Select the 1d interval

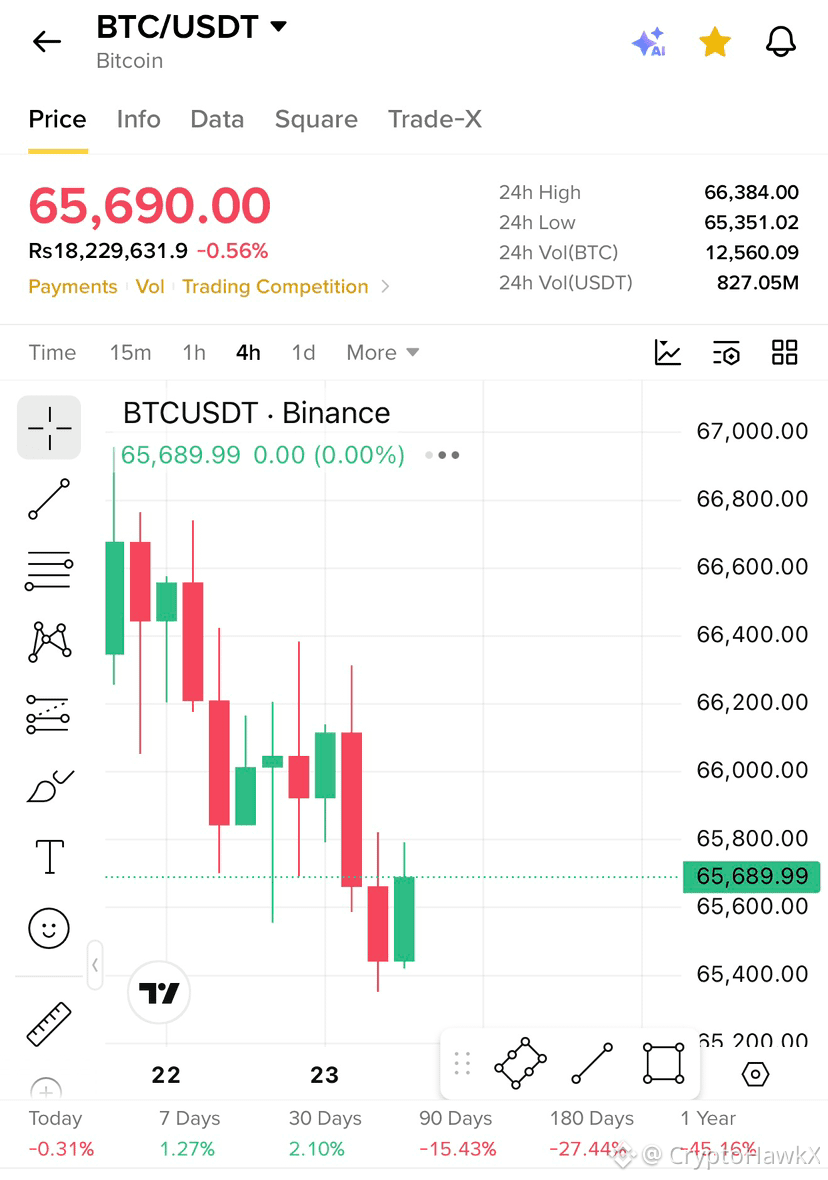coord(303,352)
